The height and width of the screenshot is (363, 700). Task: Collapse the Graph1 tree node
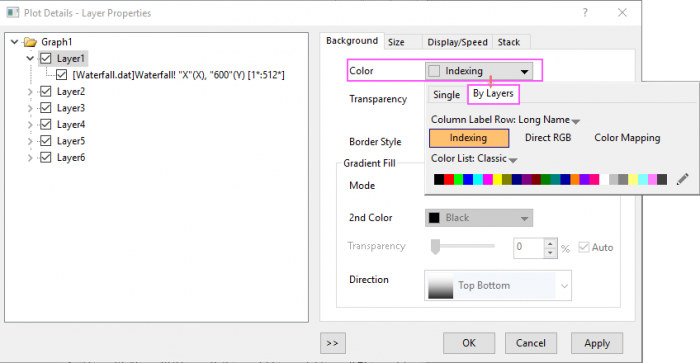pos(14,42)
